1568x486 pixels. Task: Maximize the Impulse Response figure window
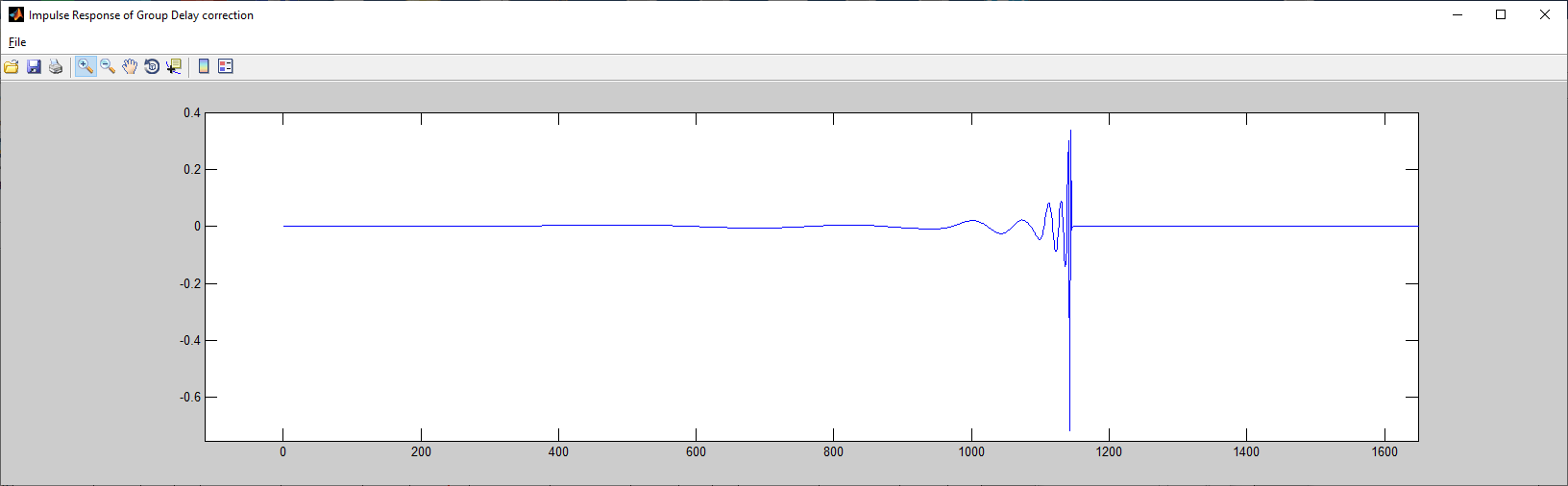pyautogui.click(x=1501, y=14)
